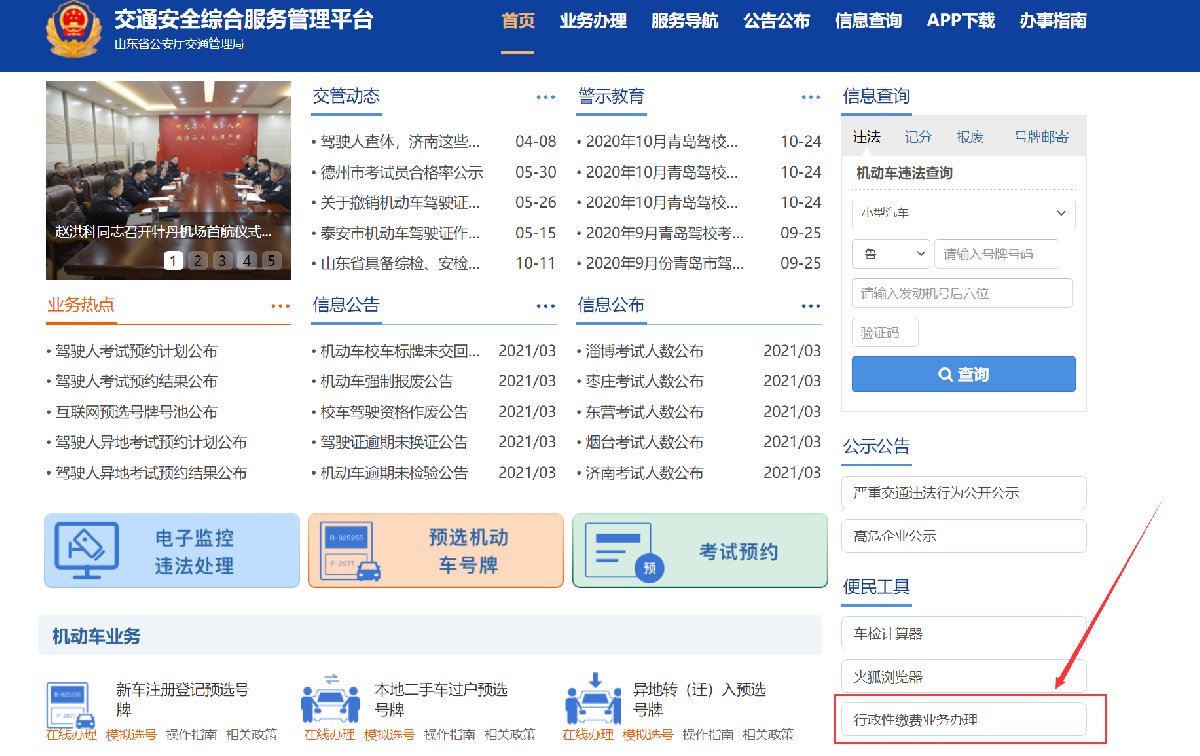Expand more items beside 业务热点 heading

[x=280, y=306]
